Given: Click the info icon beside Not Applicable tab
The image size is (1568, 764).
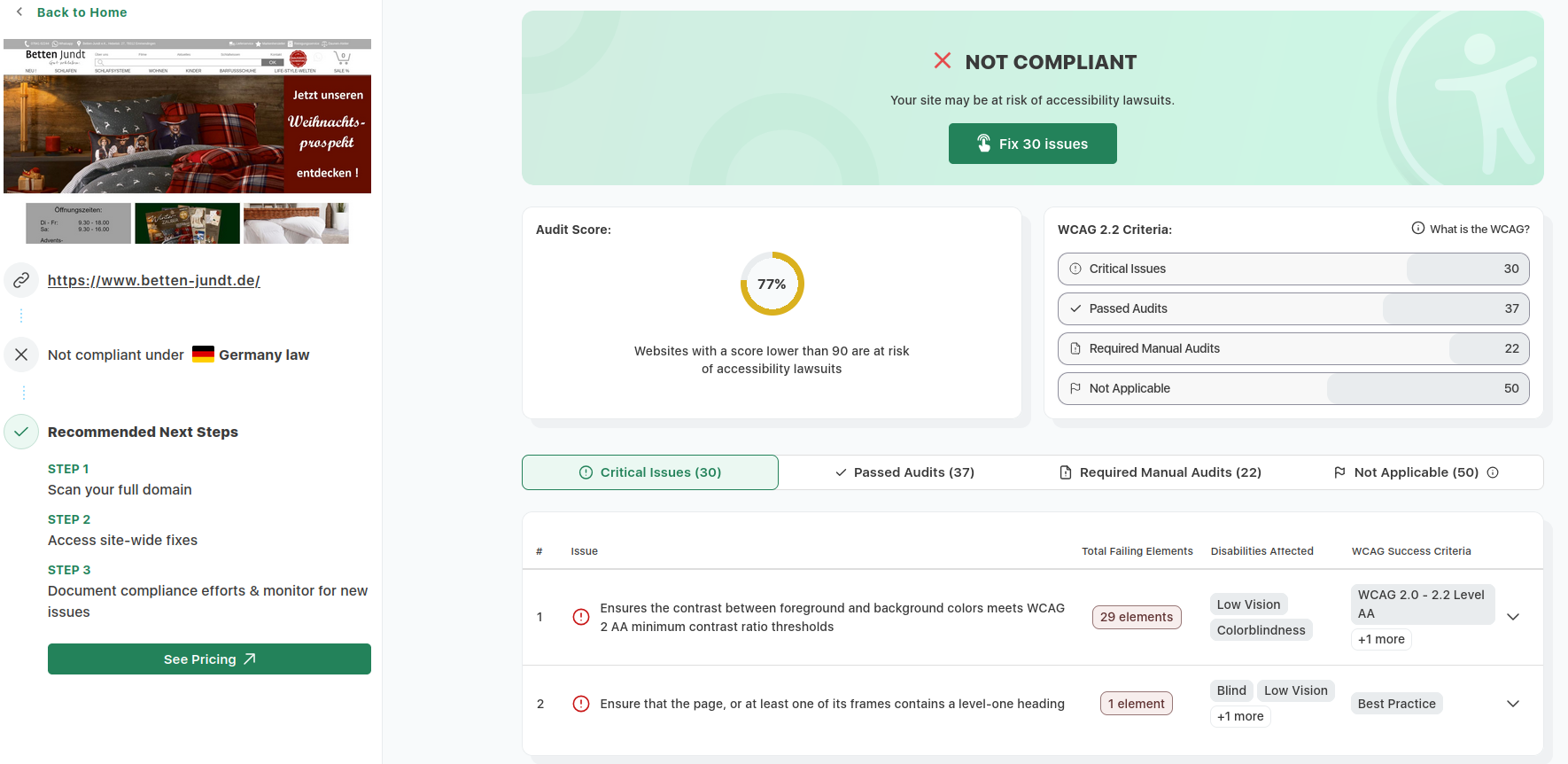Looking at the screenshot, I should click(1493, 472).
